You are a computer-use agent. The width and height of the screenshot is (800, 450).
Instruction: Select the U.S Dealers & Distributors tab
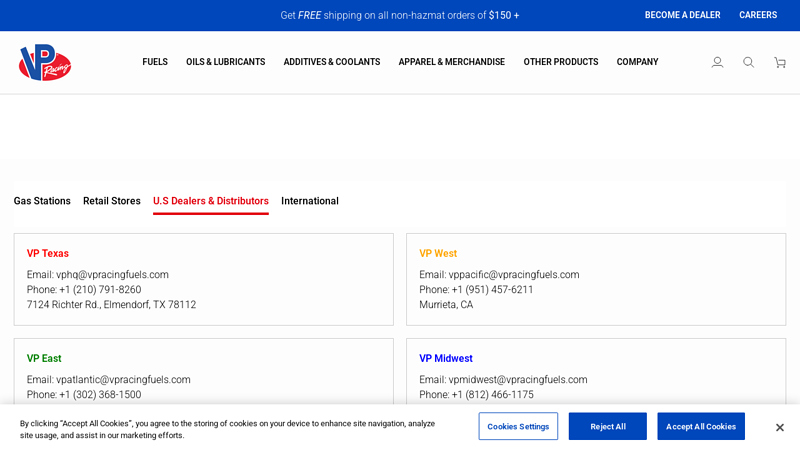coord(211,201)
